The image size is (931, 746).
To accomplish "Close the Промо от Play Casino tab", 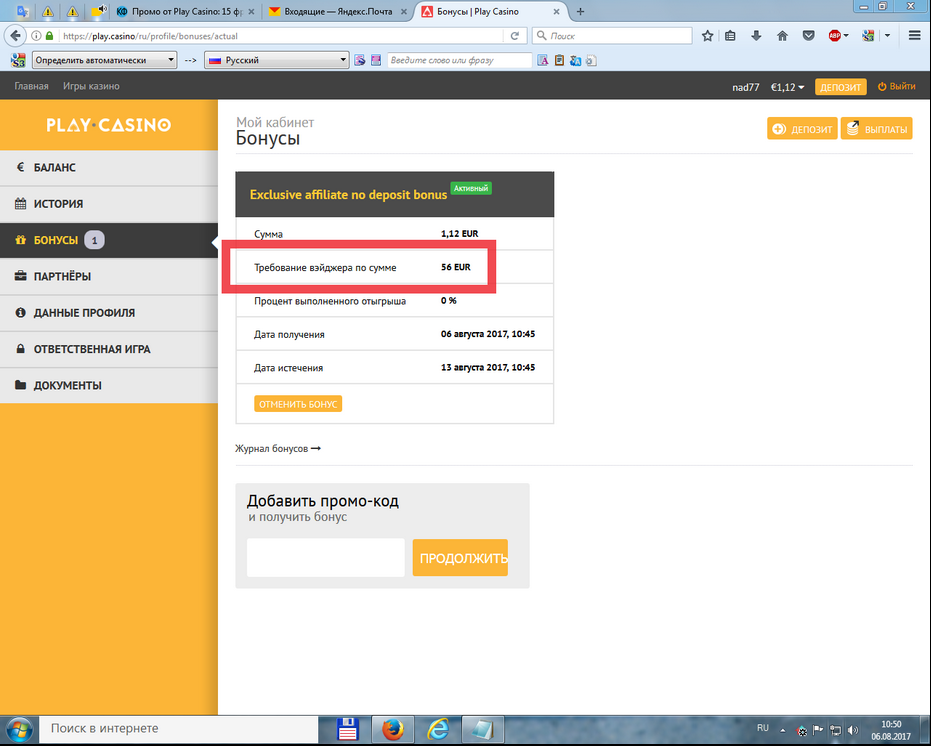I will 251,11.
